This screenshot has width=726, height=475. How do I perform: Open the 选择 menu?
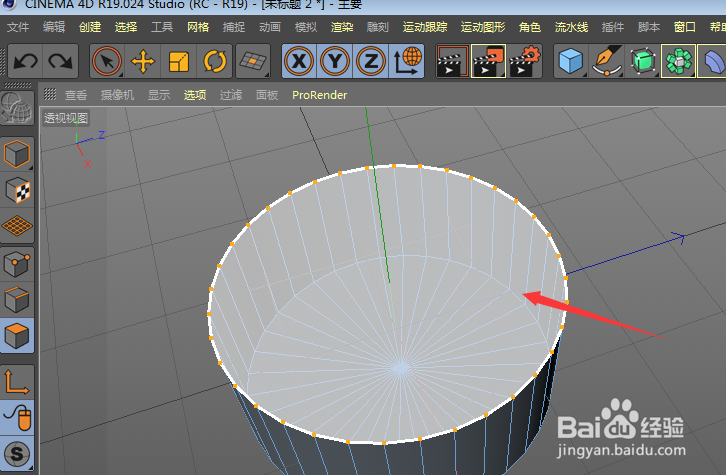pyautogui.click(x=126, y=27)
